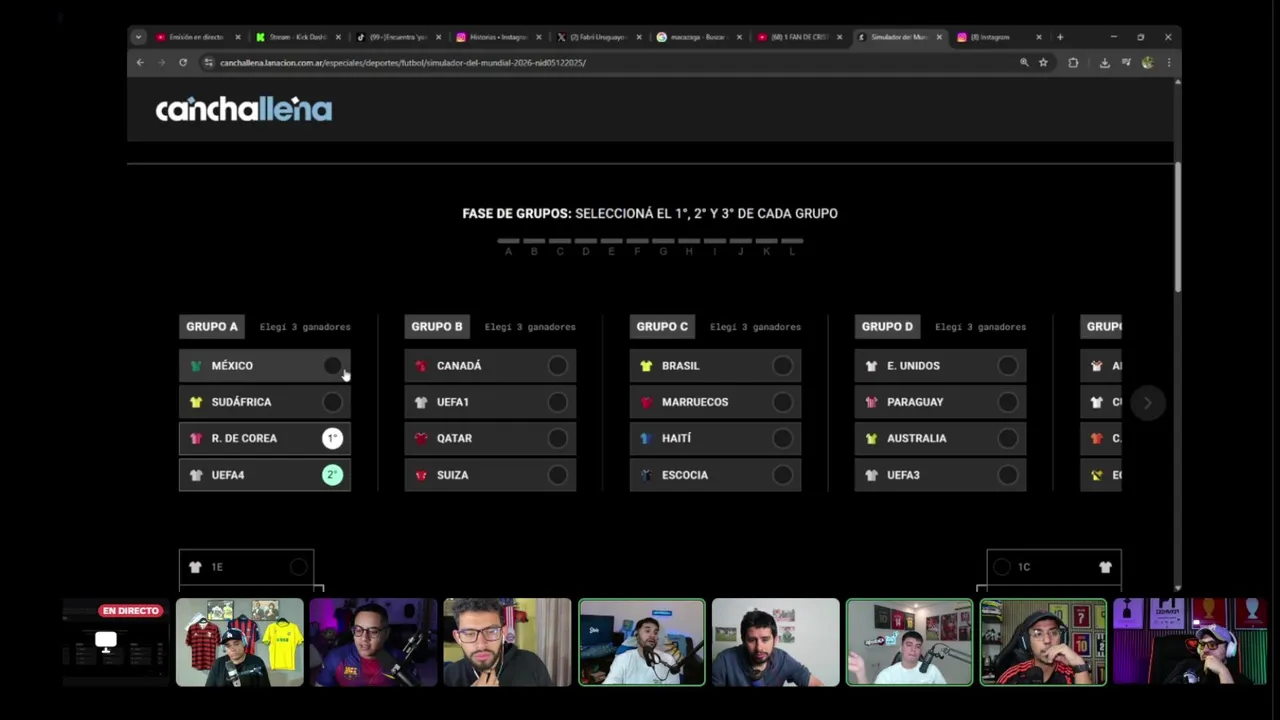Click Grupo B header label
Viewport: 1280px width, 720px height.
coord(437,327)
